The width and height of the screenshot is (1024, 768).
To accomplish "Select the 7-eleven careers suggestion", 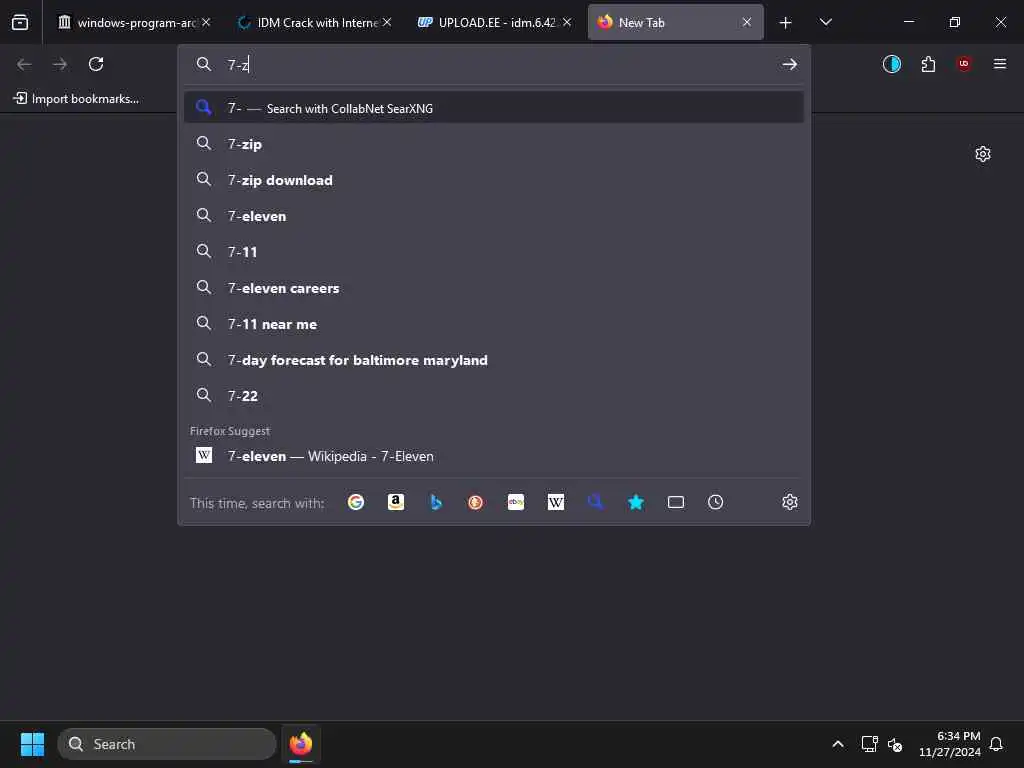I will 494,288.
